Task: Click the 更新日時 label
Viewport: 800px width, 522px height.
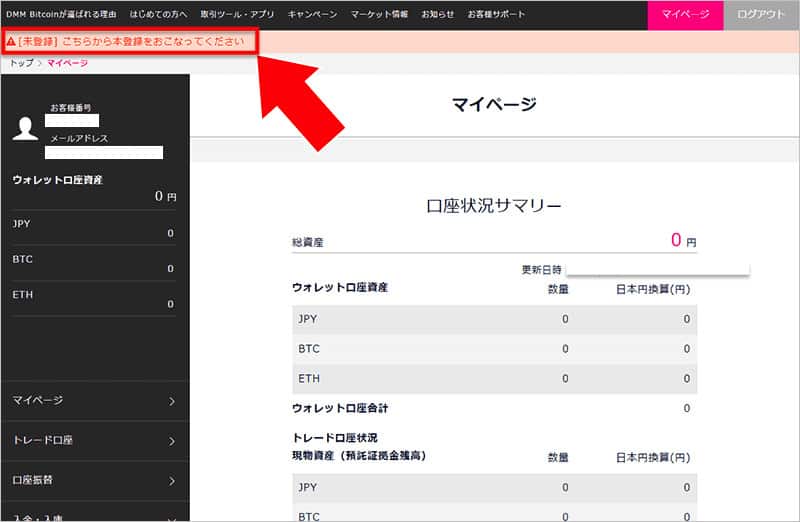Action: pos(541,269)
